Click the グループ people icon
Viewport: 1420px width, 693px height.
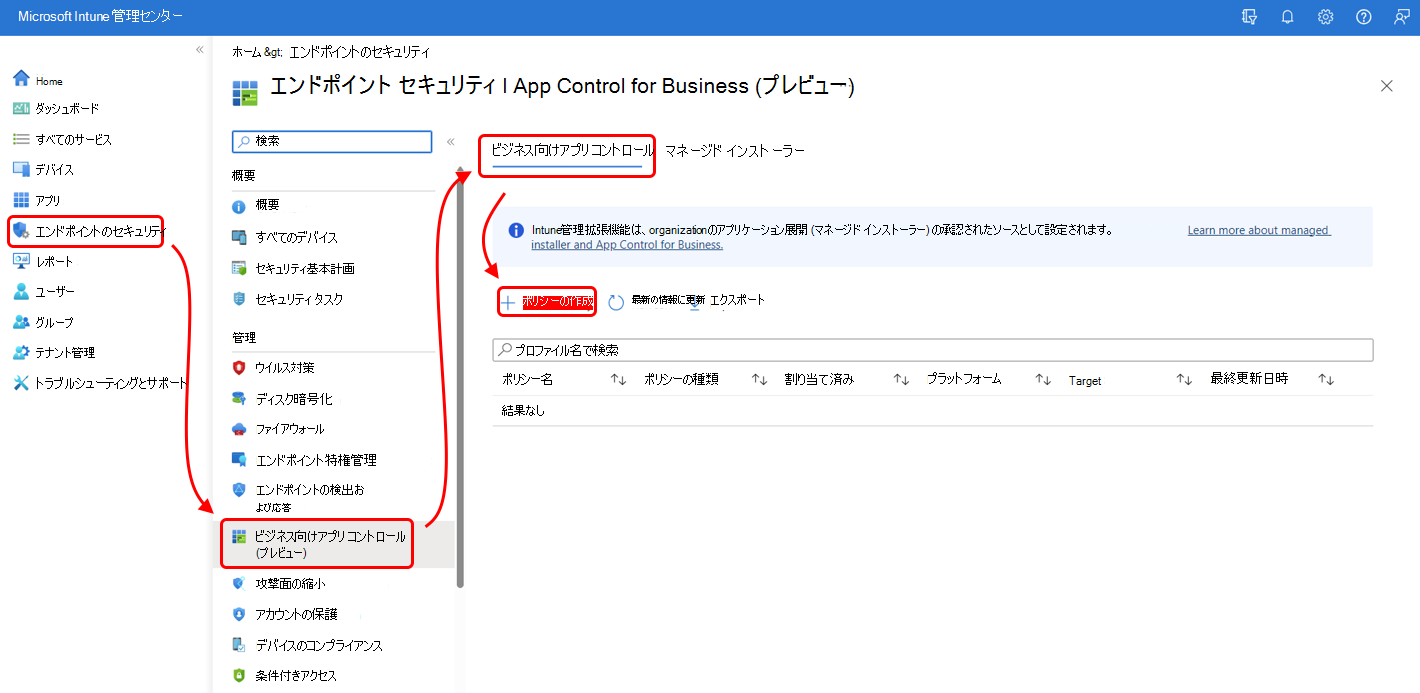click(21, 322)
